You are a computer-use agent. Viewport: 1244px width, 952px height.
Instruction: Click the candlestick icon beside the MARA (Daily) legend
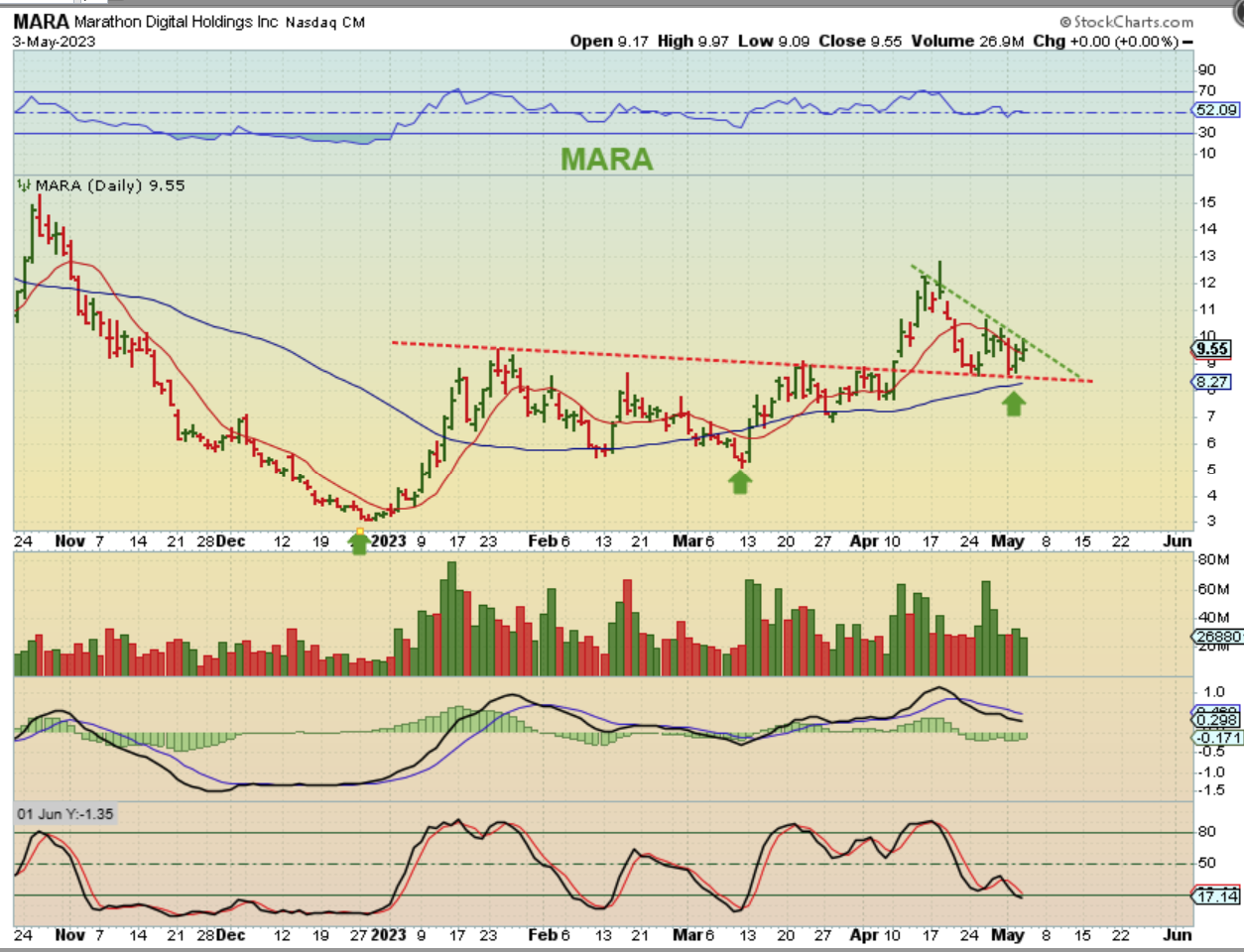[x=23, y=184]
